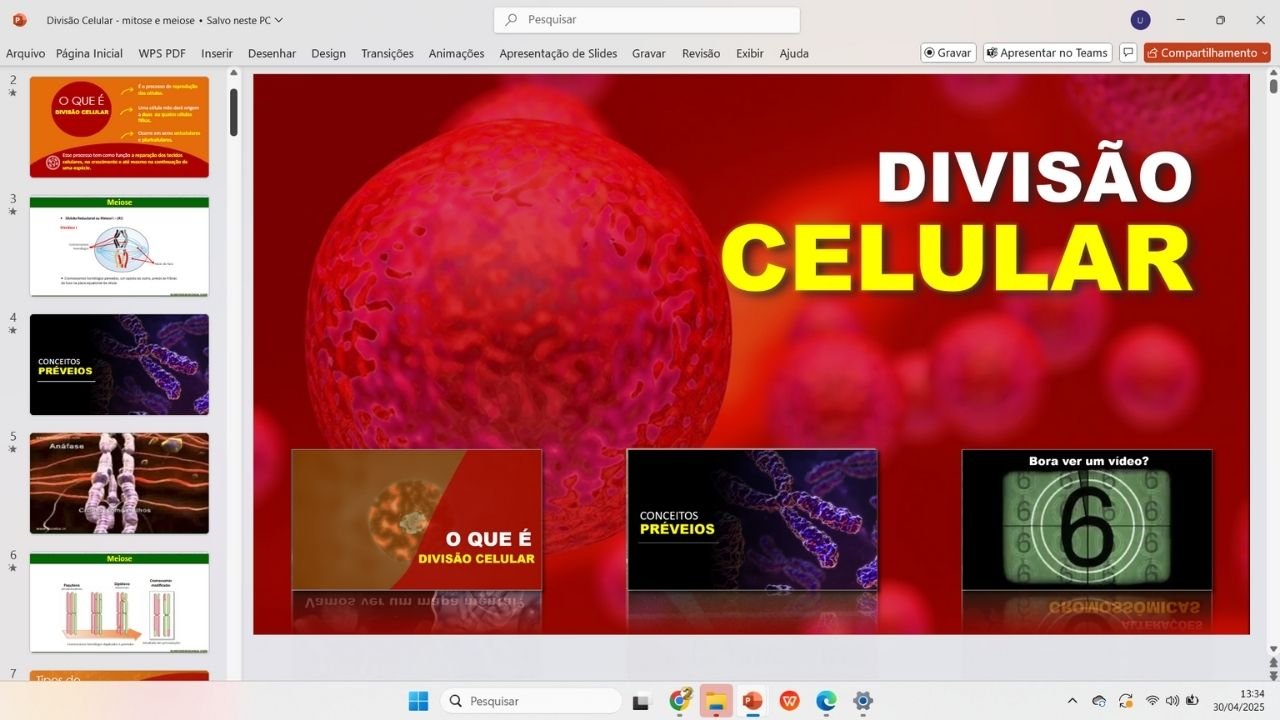This screenshot has width=1280, height=720.
Task: Click the Gravar record button at right
Action: (948, 53)
